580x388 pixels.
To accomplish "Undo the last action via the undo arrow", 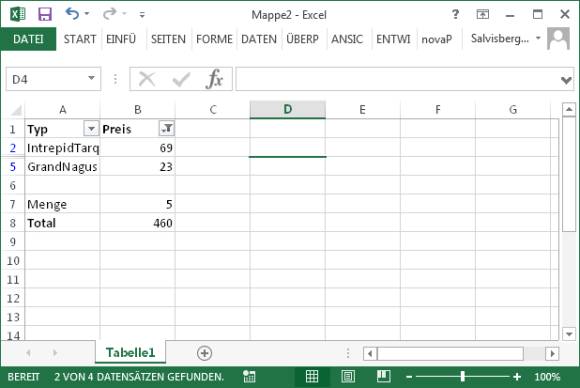I will [x=72, y=14].
